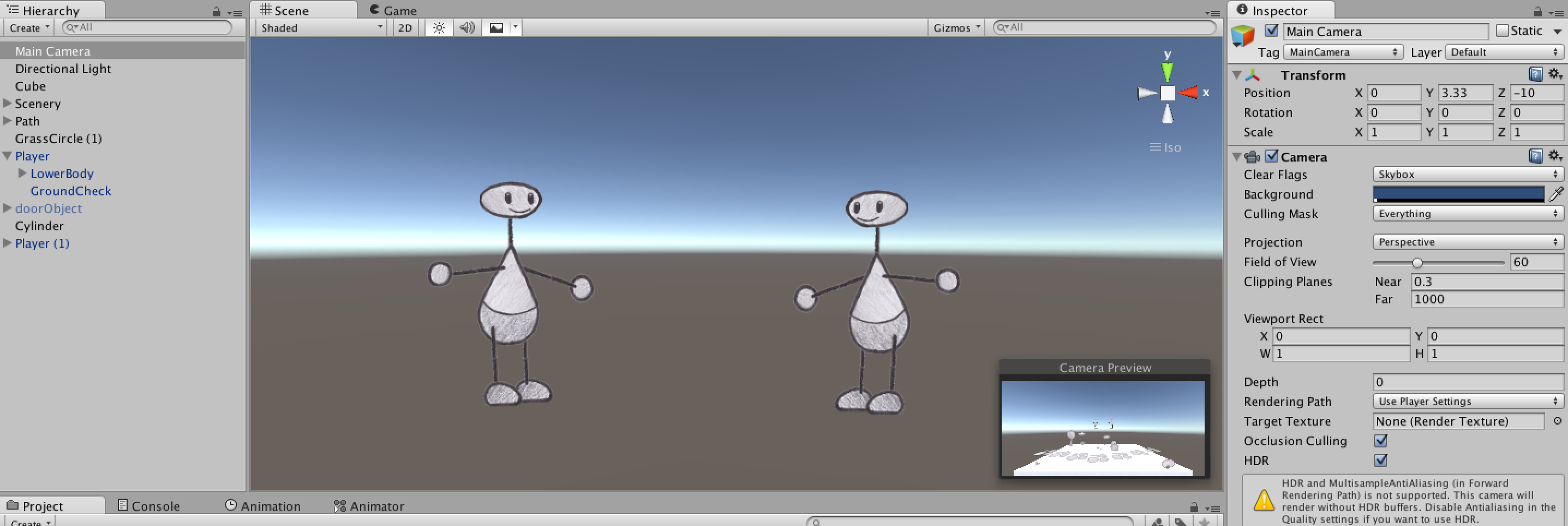This screenshot has width=1568, height=526.
Task: Open the Console tab
Action: pos(148,506)
